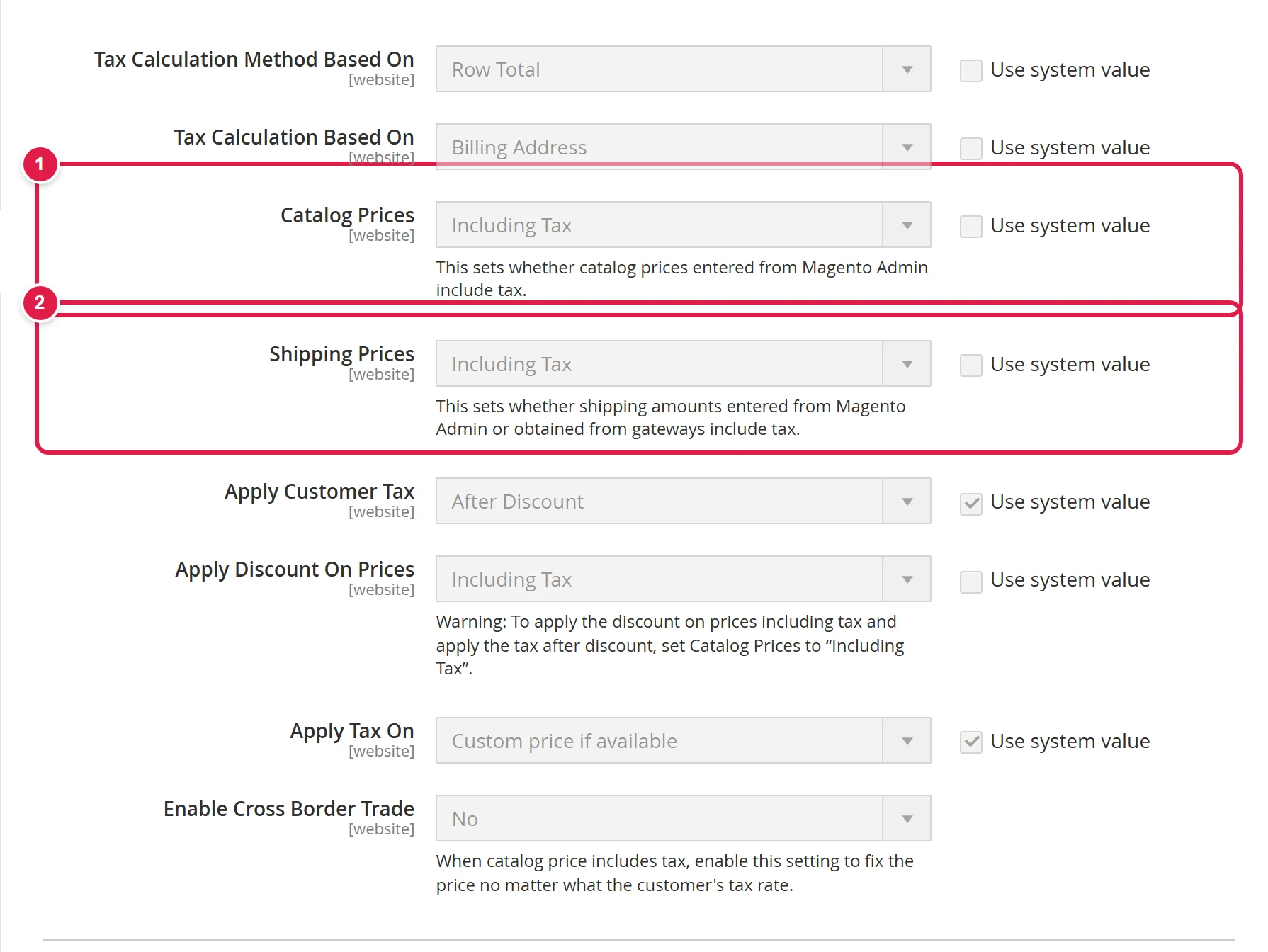
Task: Open the Custom price if available dropdown
Action: pos(683,740)
